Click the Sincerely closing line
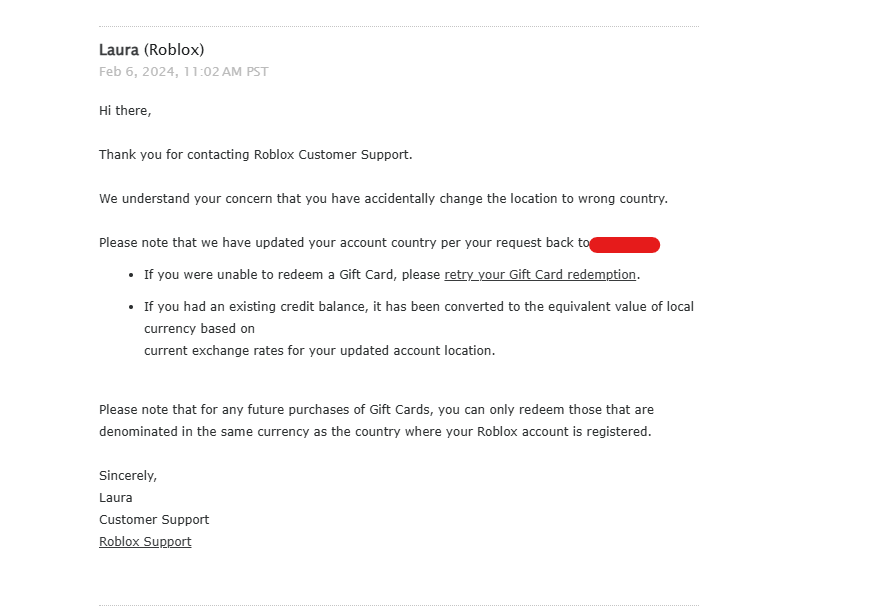Image resolution: width=873 pixels, height=612 pixels. pos(128,476)
